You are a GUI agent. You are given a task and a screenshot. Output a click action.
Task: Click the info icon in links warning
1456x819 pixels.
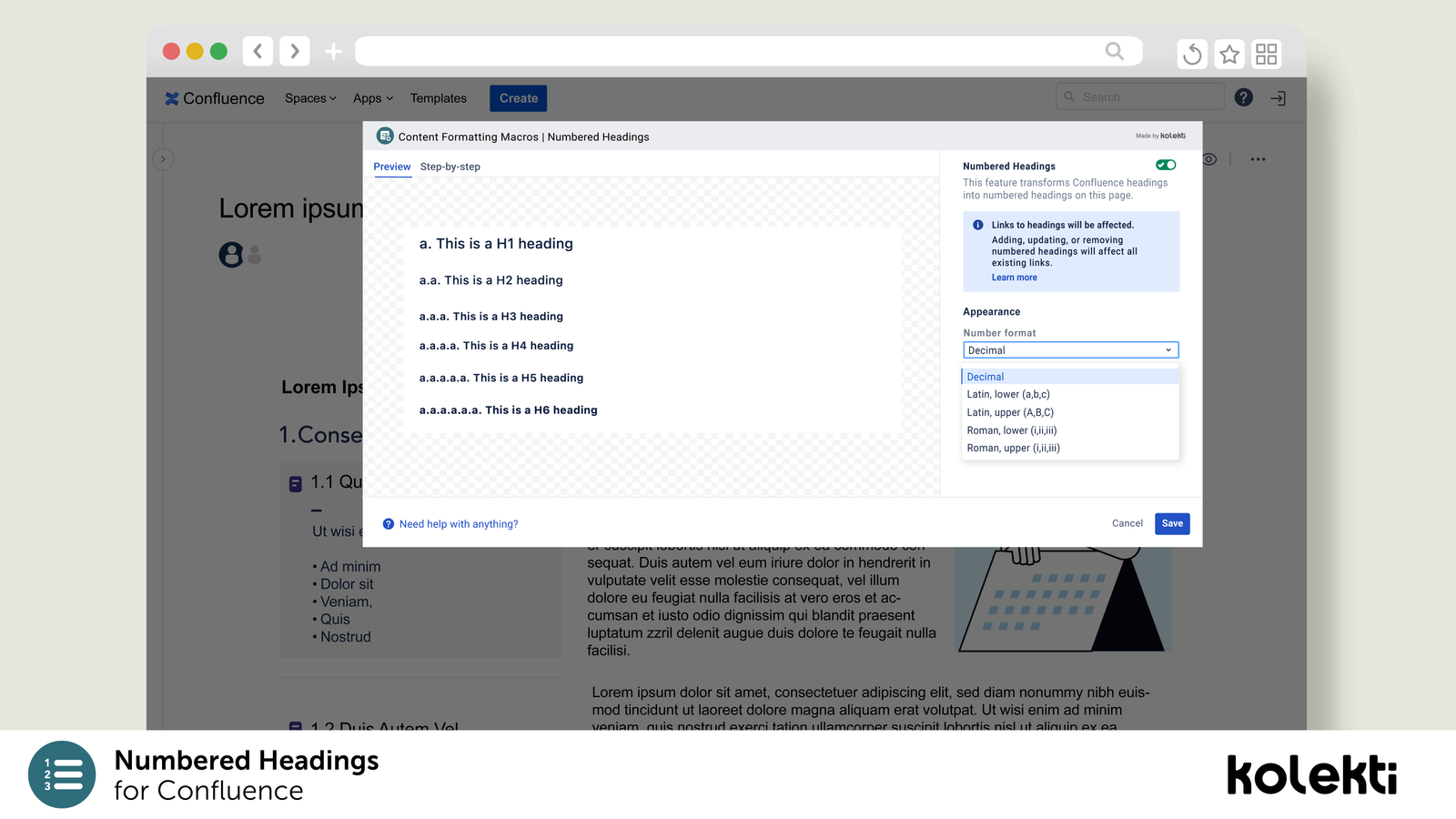pyautogui.click(x=978, y=225)
